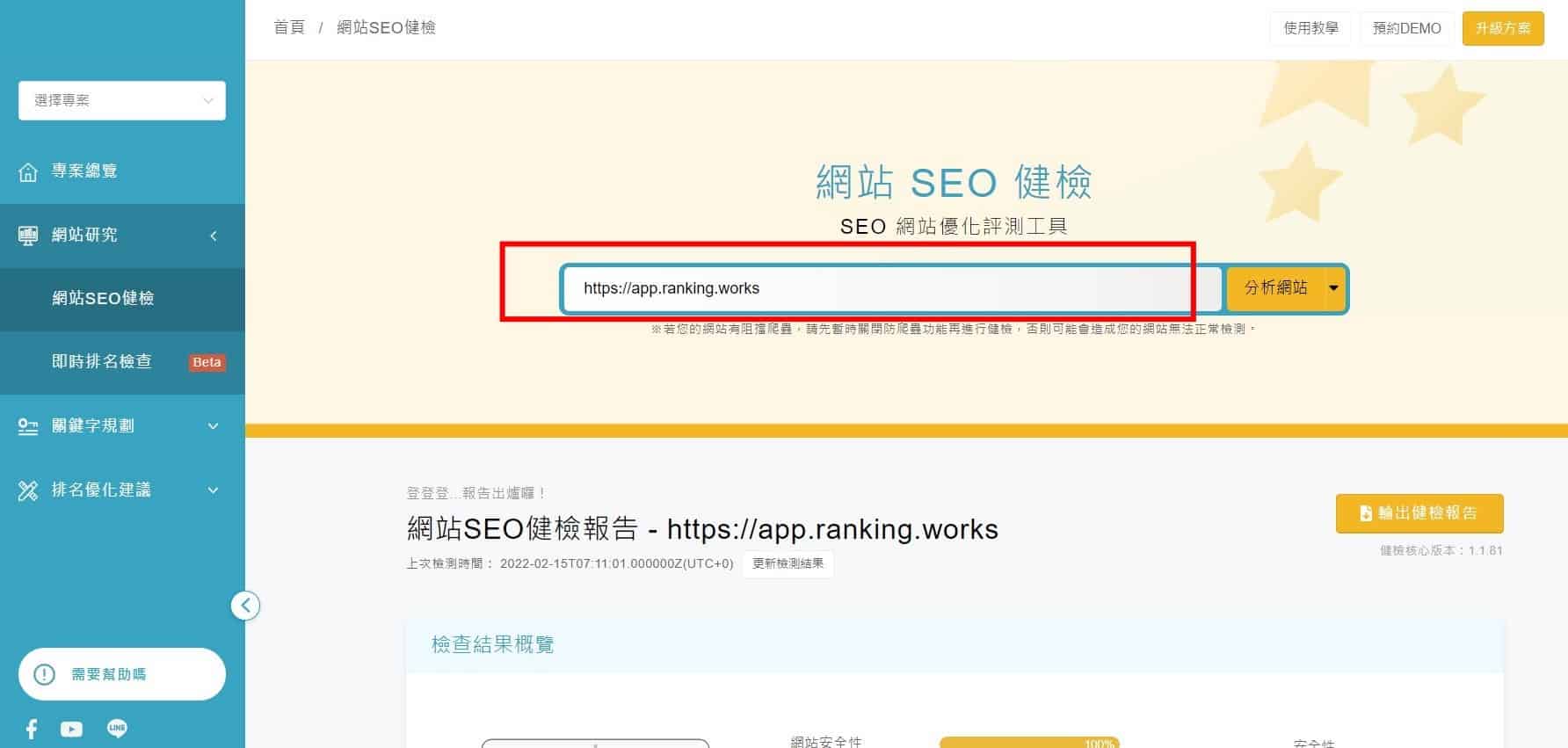Click the Facebook icon in sidebar
1568x748 pixels.
point(32,729)
